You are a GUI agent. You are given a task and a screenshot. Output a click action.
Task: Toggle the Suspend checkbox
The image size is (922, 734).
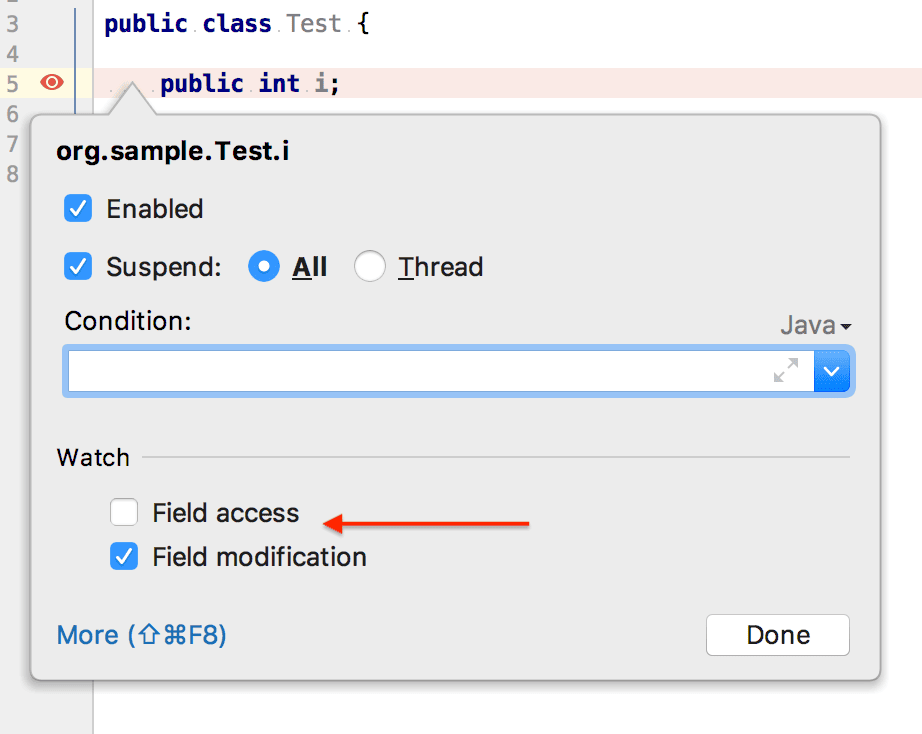click(x=78, y=266)
